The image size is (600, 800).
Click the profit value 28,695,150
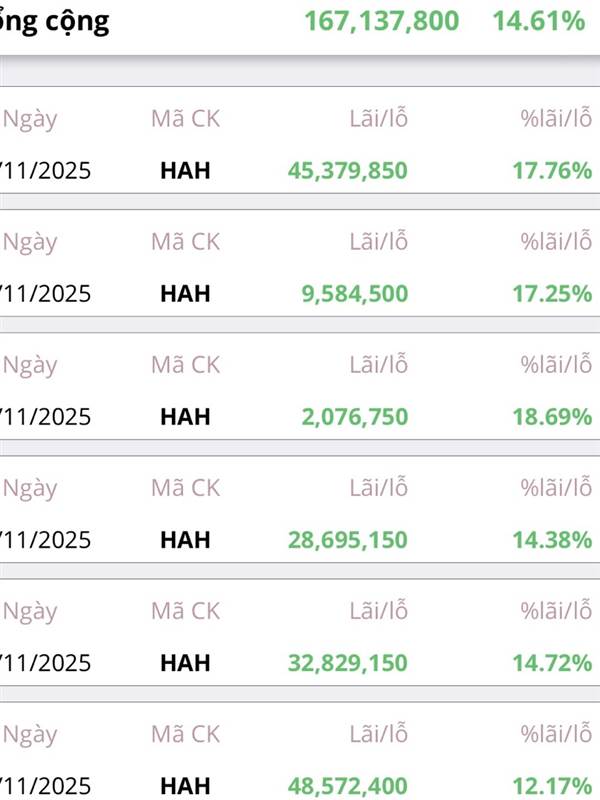(x=347, y=540)
